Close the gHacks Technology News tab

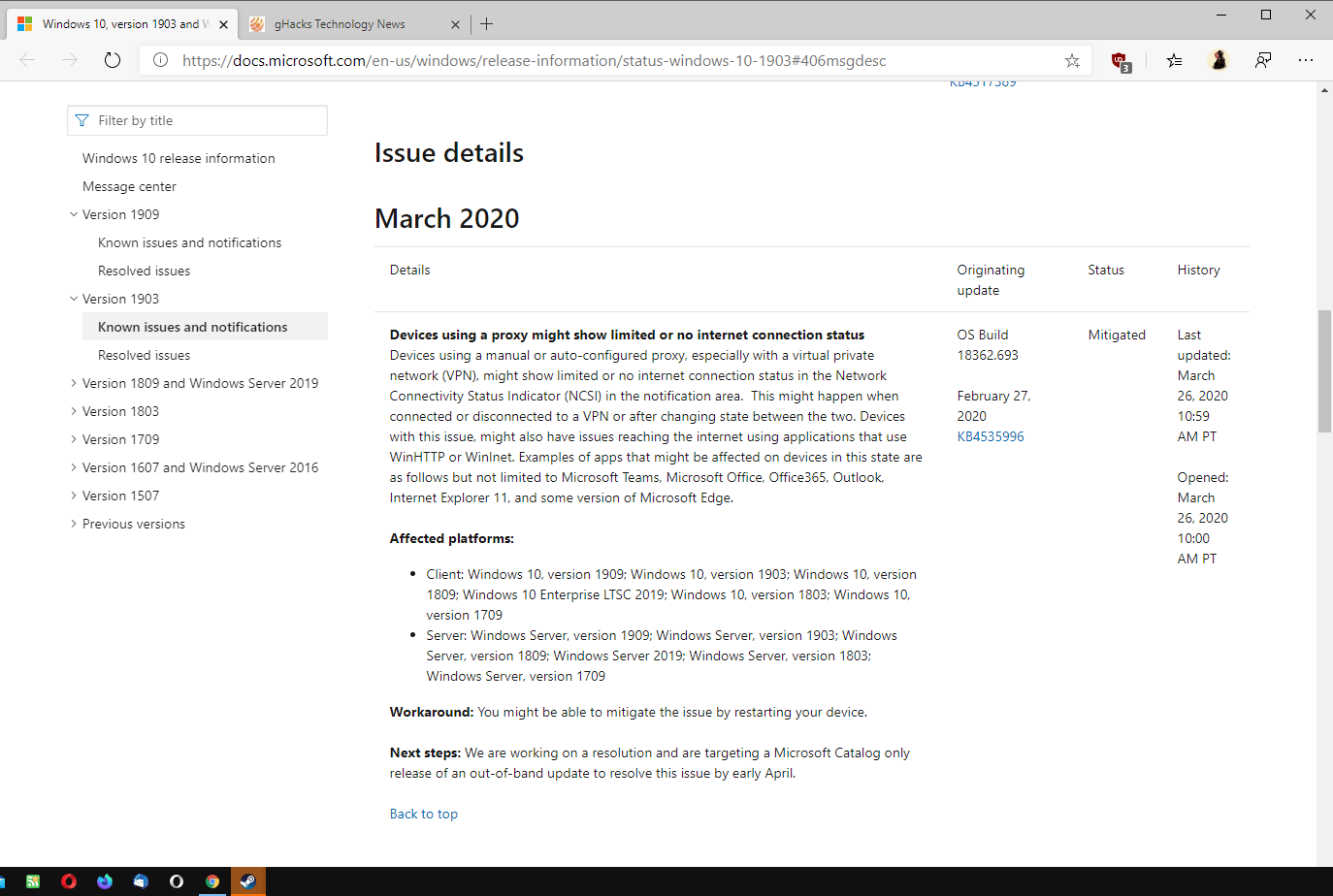tap(456, 24)
